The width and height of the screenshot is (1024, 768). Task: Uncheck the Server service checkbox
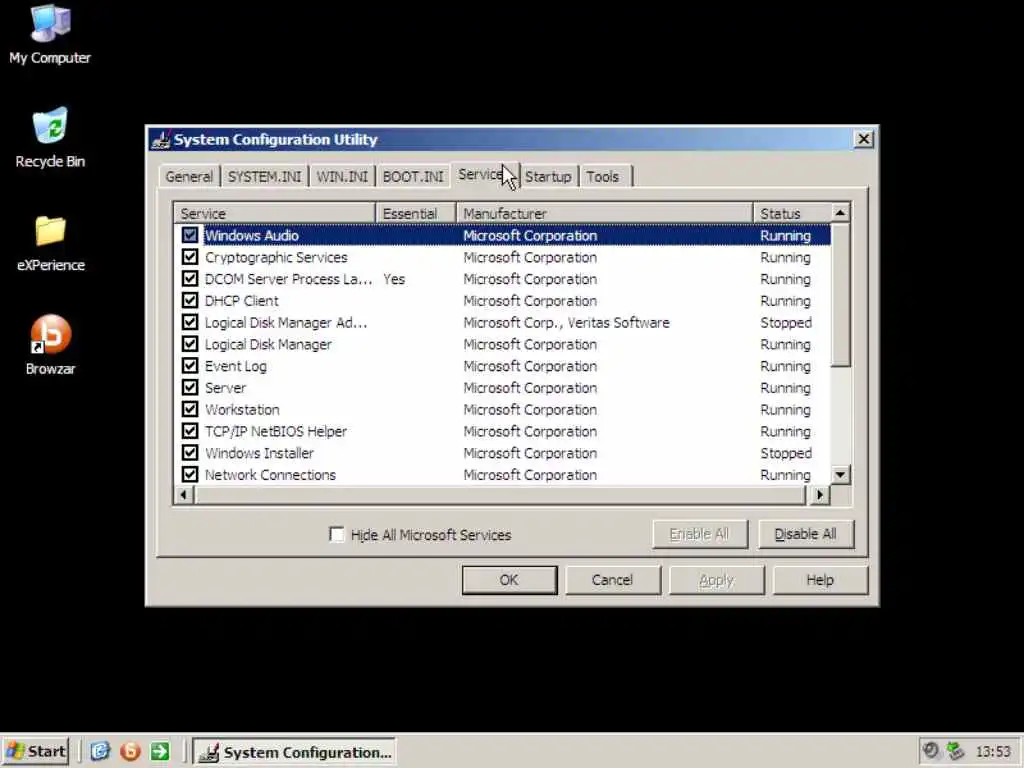click(x=190, y=387)
